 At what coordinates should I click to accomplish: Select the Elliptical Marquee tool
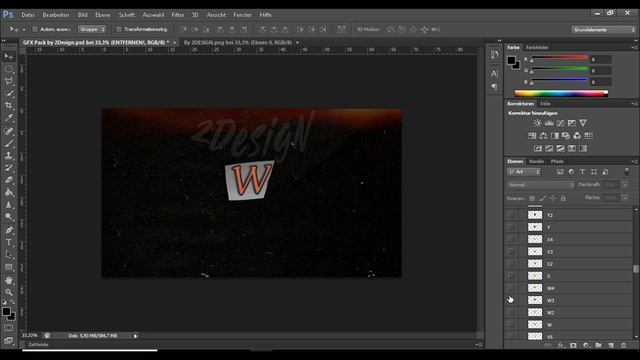[9, 69]
